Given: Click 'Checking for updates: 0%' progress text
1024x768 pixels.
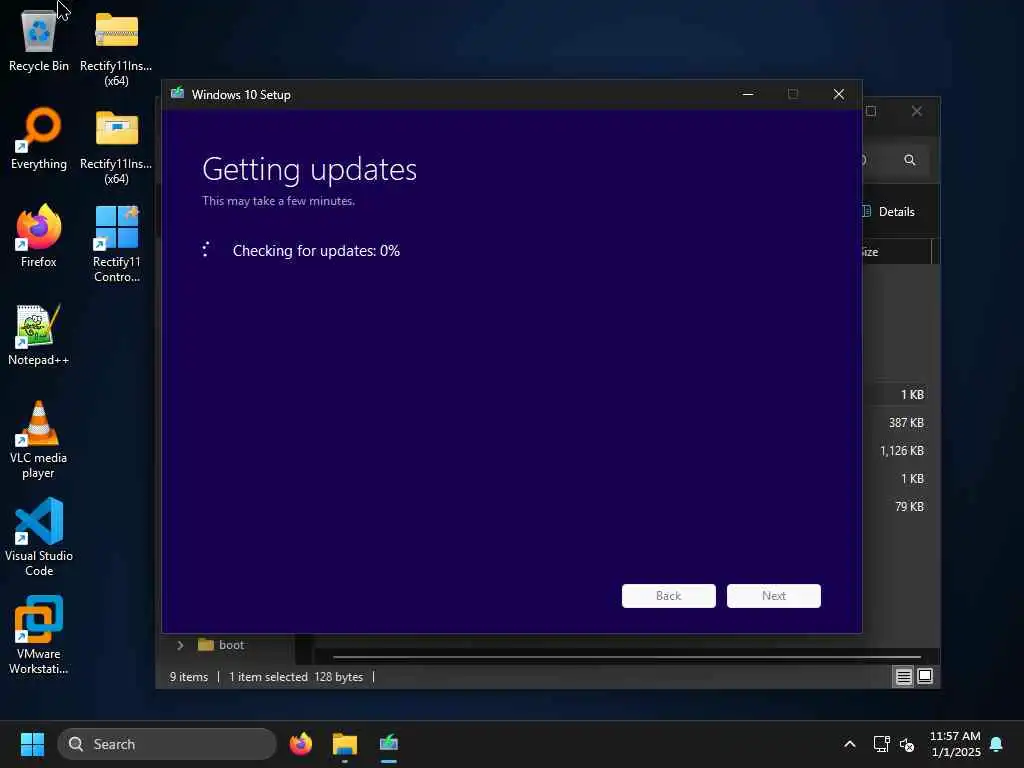Looking at the screenshot, I should point(316,251).
